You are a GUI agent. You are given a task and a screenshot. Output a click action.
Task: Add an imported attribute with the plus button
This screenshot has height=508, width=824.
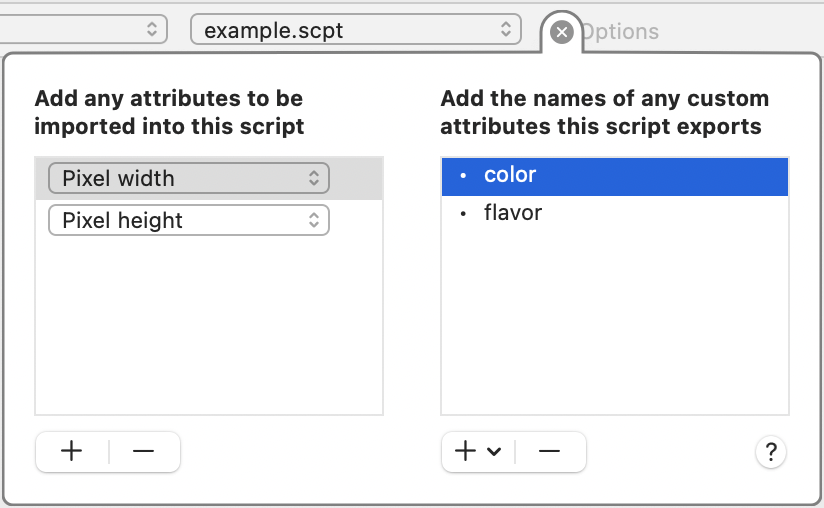click(71, 451)
